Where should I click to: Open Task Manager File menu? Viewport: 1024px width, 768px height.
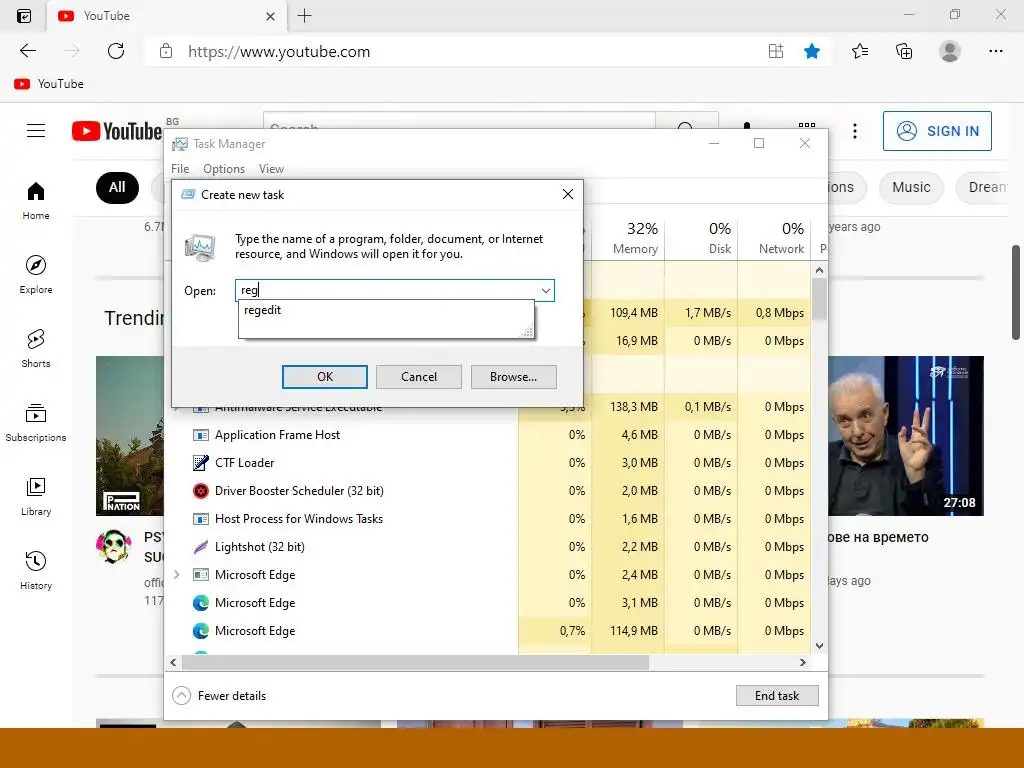(x=180, y=169)
